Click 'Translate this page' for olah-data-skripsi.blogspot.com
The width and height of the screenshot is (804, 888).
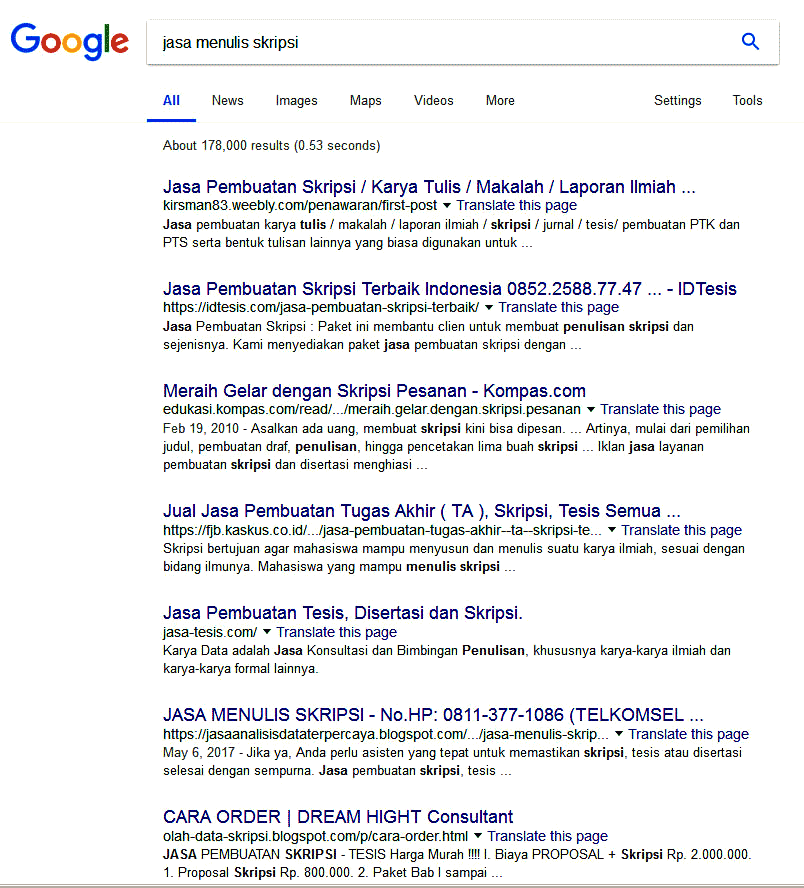pos(547,836)
